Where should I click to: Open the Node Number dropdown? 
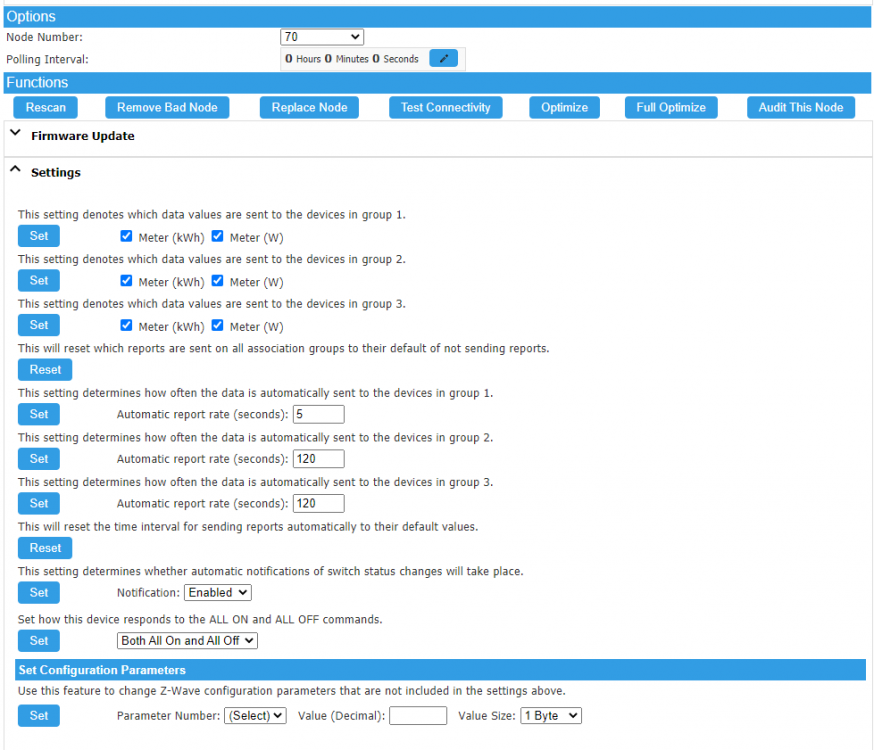click(322, 37)
